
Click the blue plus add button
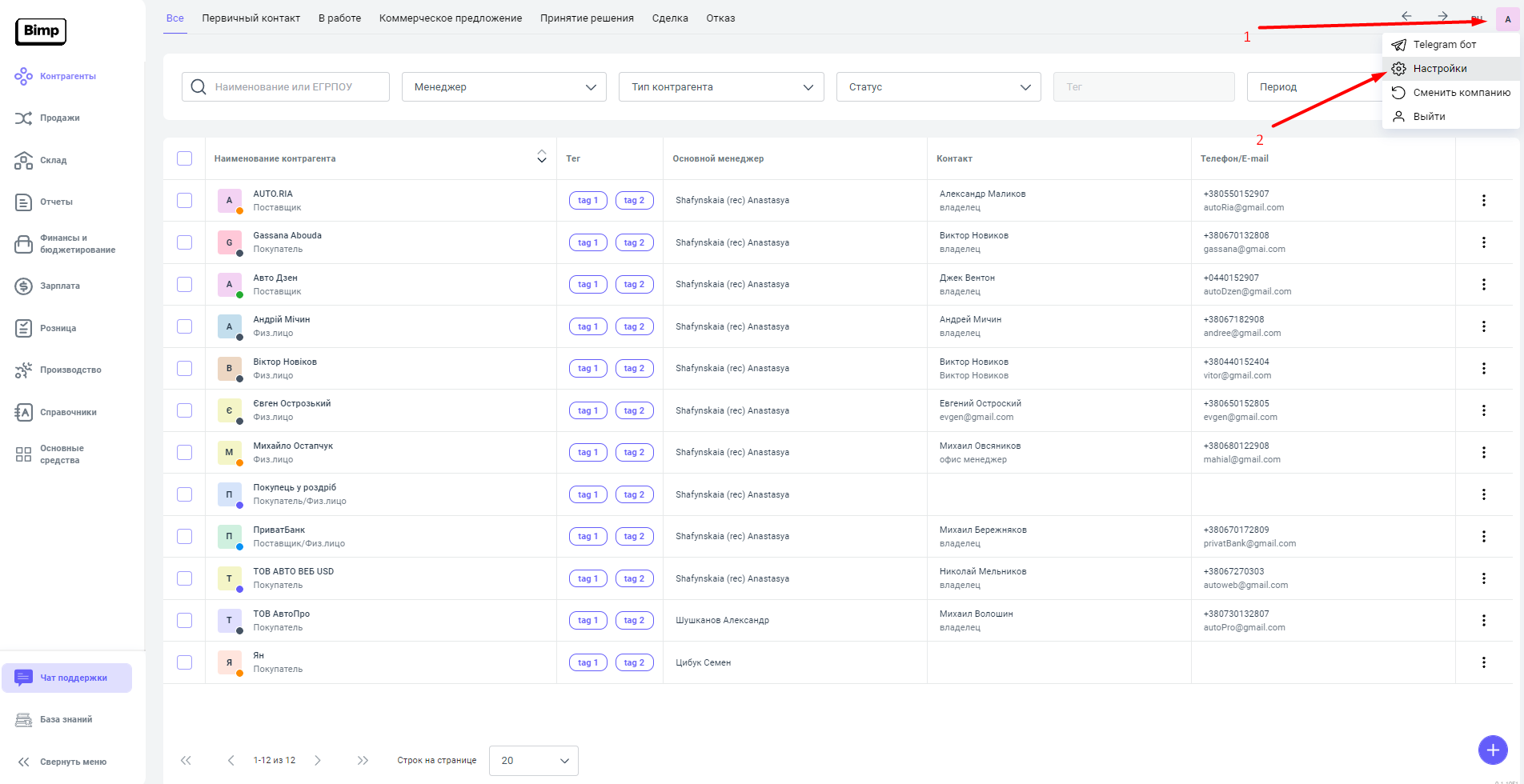[1492, 750]
